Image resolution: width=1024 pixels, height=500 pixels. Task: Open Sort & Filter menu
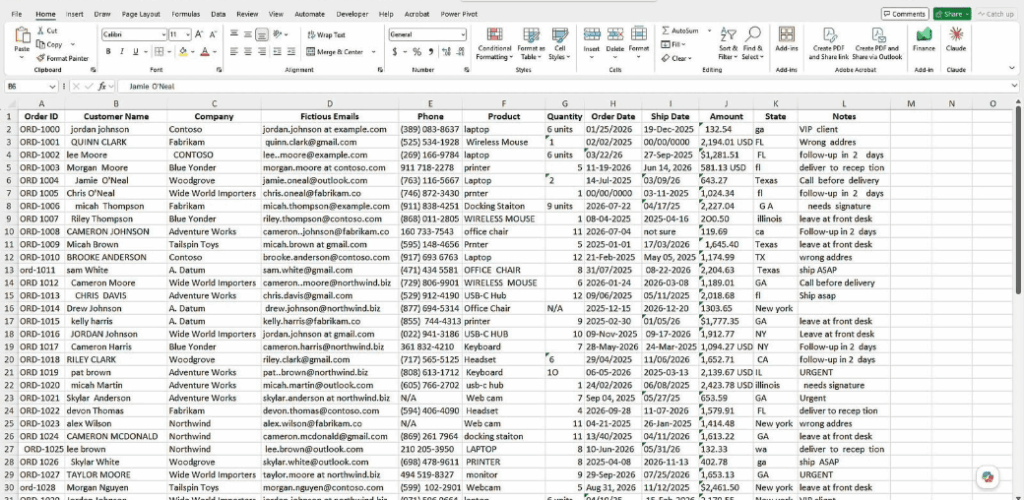pos(728,44)
